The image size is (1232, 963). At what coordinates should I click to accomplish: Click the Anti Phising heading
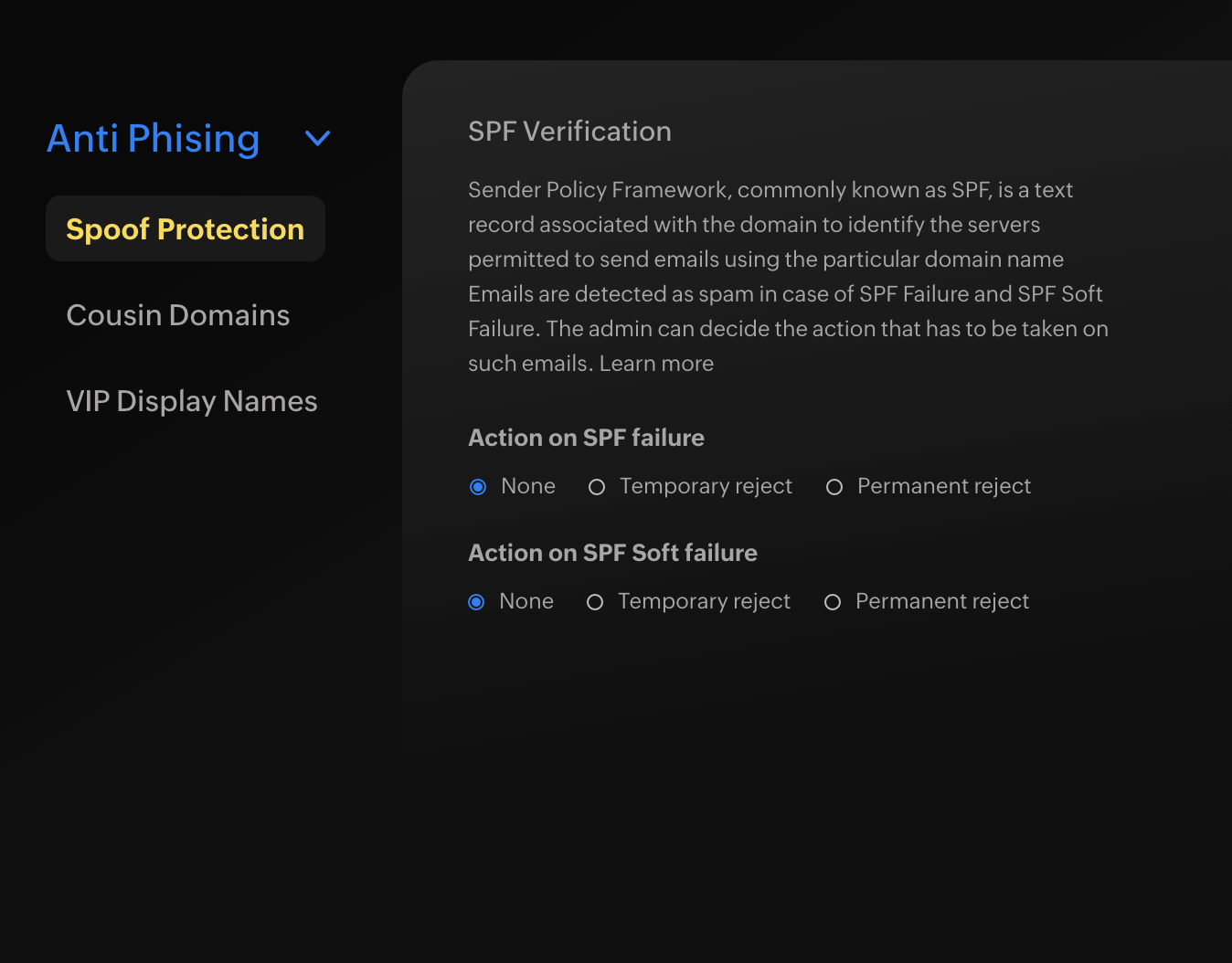pos(153,138)
